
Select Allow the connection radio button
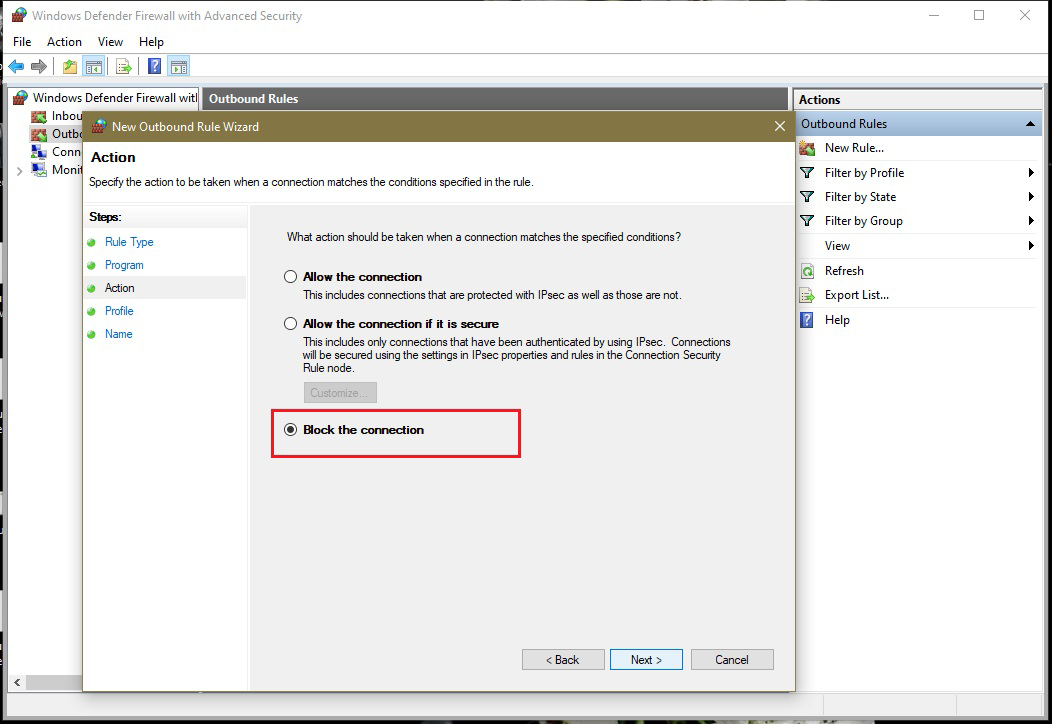(290, 276)
